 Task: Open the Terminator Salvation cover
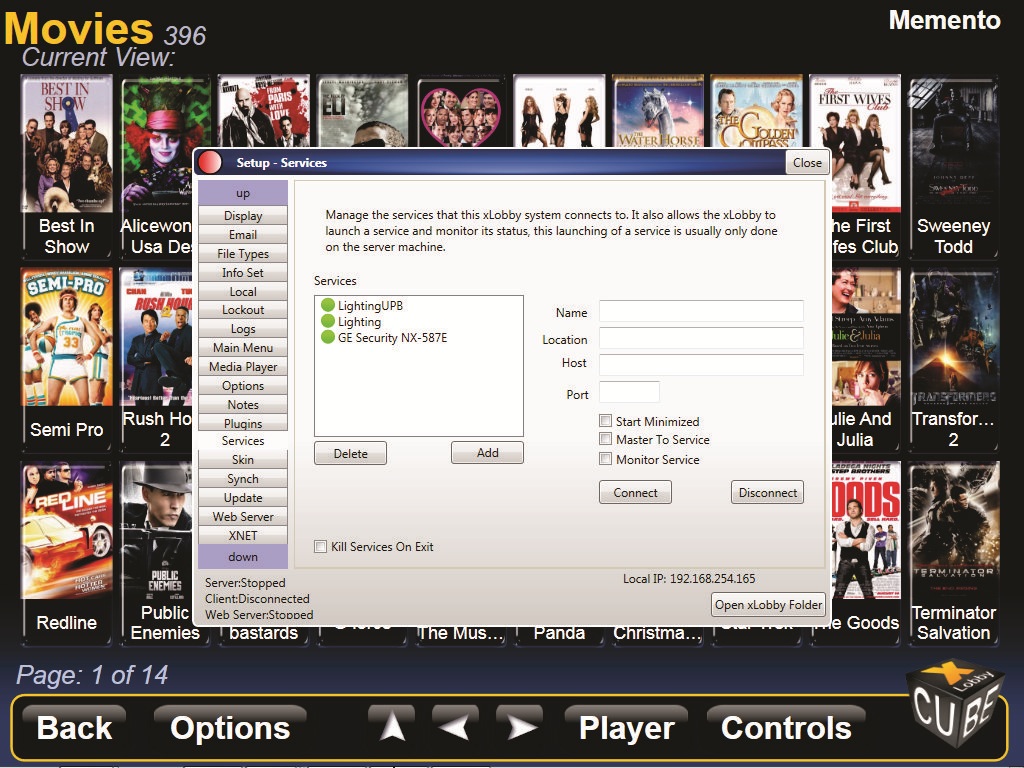click(953, 530)
